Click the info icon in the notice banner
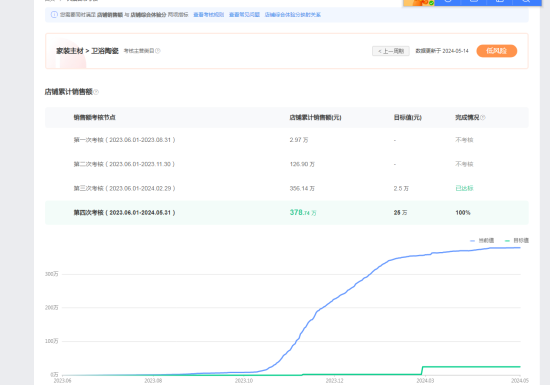550x385 pixels. click(x=54, y=15)
